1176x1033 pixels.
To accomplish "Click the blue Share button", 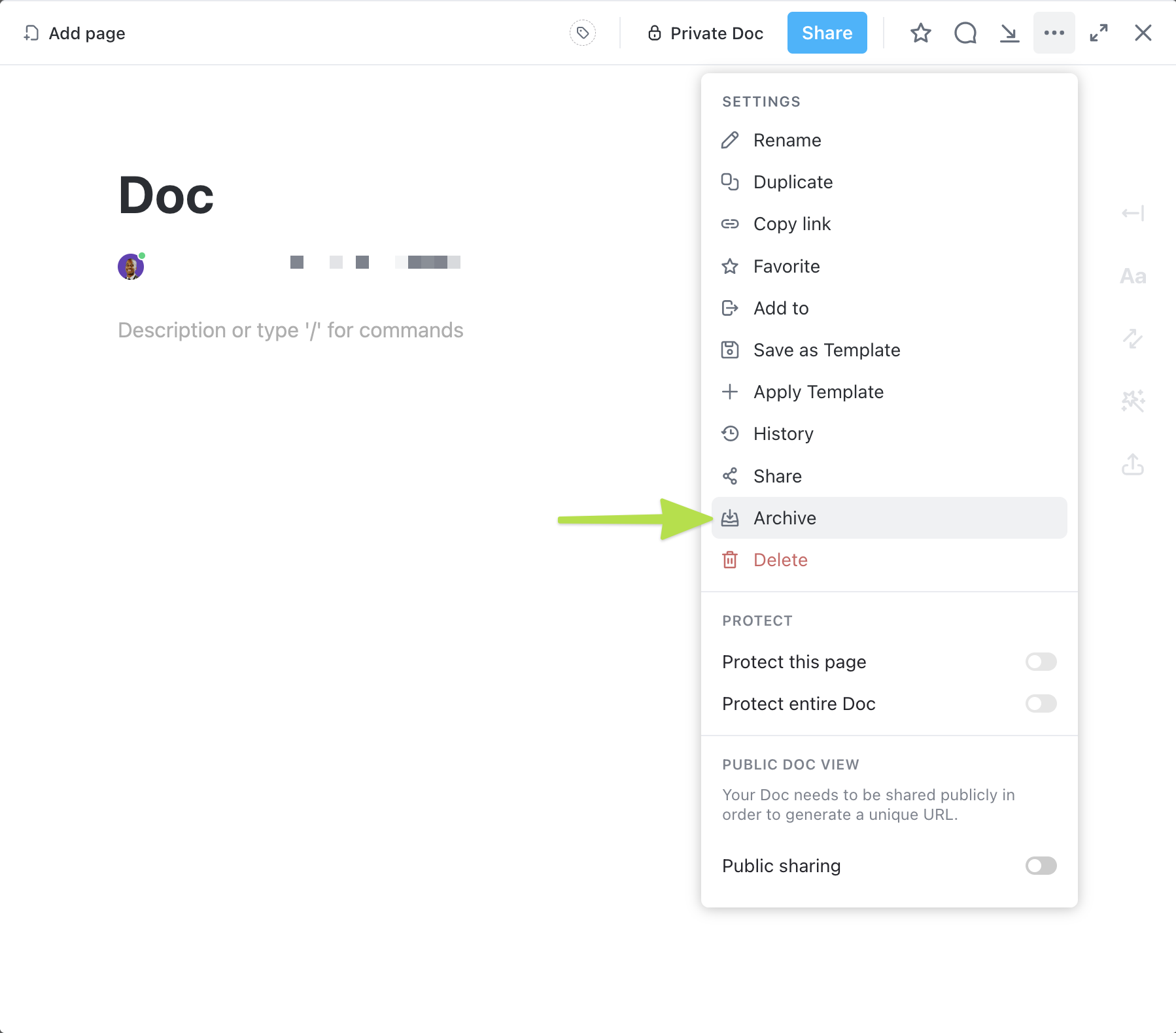I will (827, 33).
